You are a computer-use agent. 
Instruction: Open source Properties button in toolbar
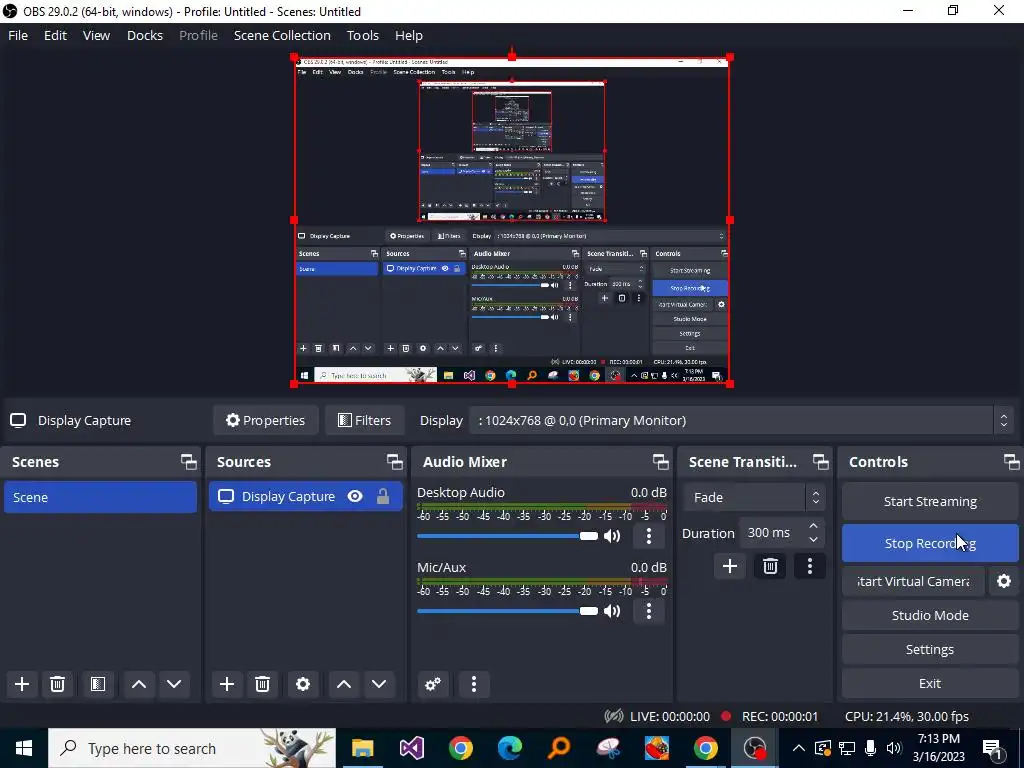coord(265,421)
